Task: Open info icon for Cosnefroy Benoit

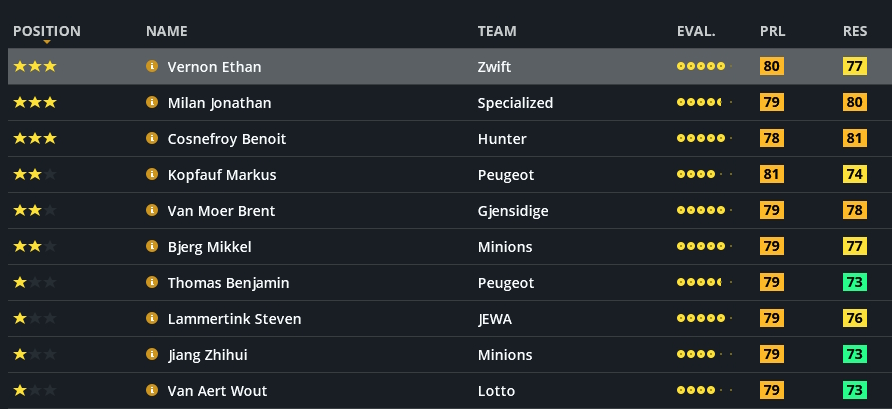Action: pyautogui.click(x=152, y=139)
